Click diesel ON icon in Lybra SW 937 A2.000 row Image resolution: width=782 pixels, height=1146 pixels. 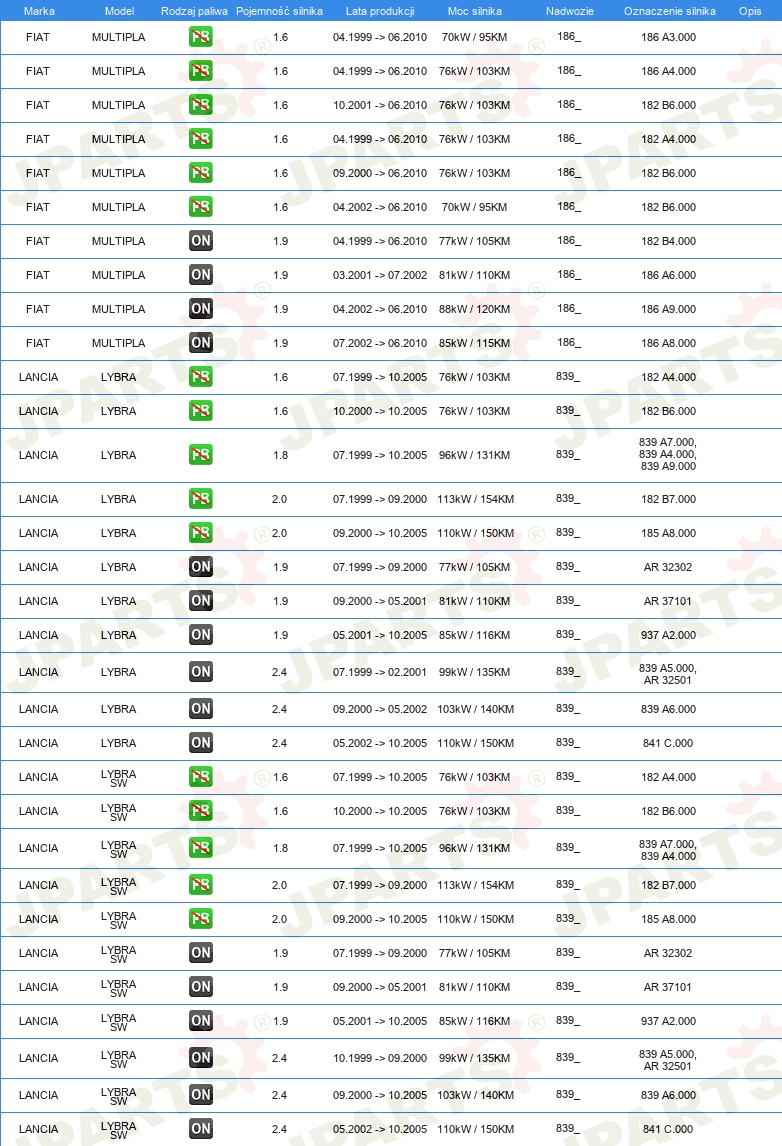pos(200,1020)
